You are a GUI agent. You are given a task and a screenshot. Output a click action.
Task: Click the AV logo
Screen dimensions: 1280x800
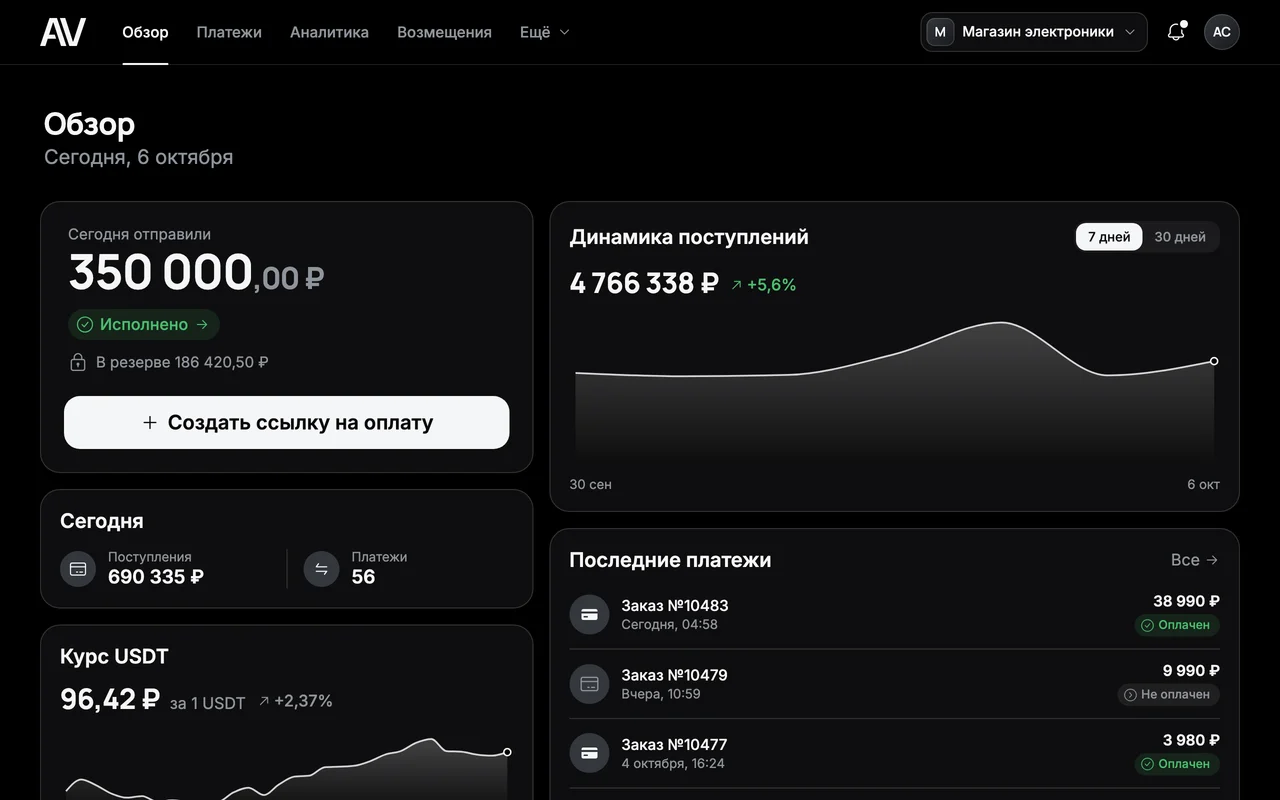[x=62, y=32]
